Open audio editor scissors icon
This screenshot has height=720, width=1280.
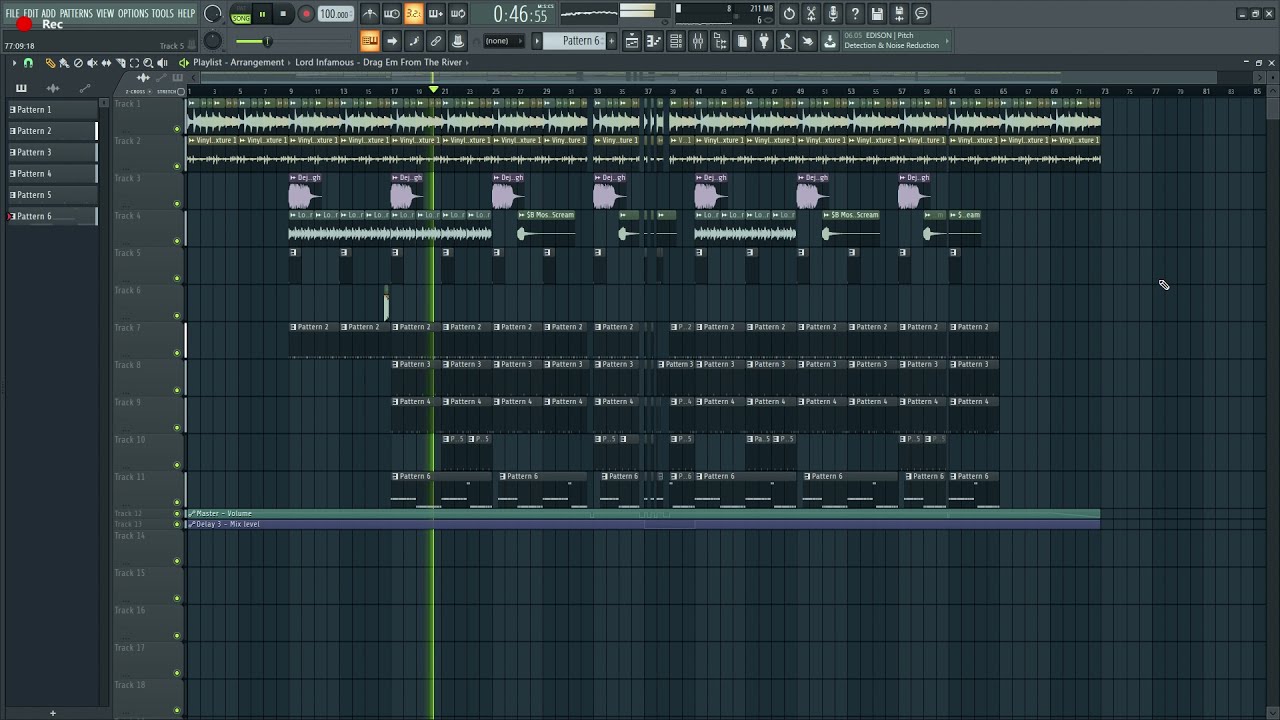(x=811, y=14)
